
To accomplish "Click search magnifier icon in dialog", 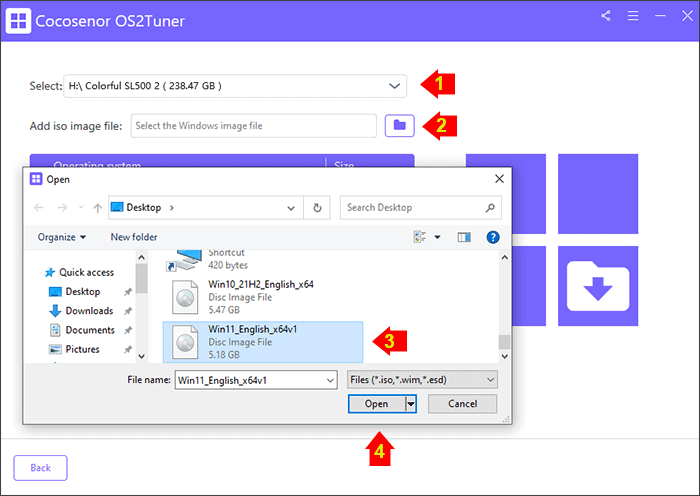I will coord(490,208).
